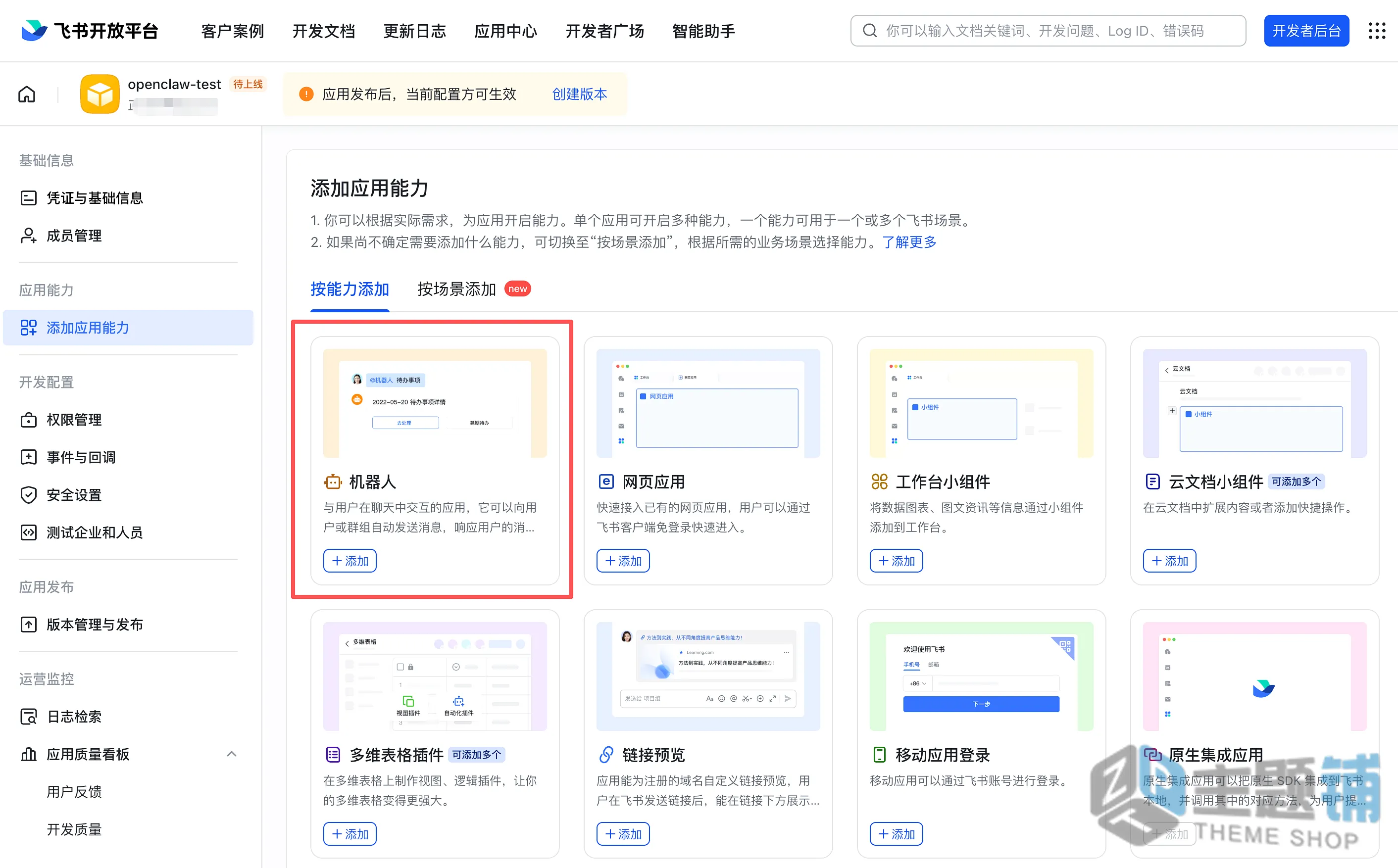
Task: Add the 云文档小组件 capability
Action: (x=1169, y=561)
